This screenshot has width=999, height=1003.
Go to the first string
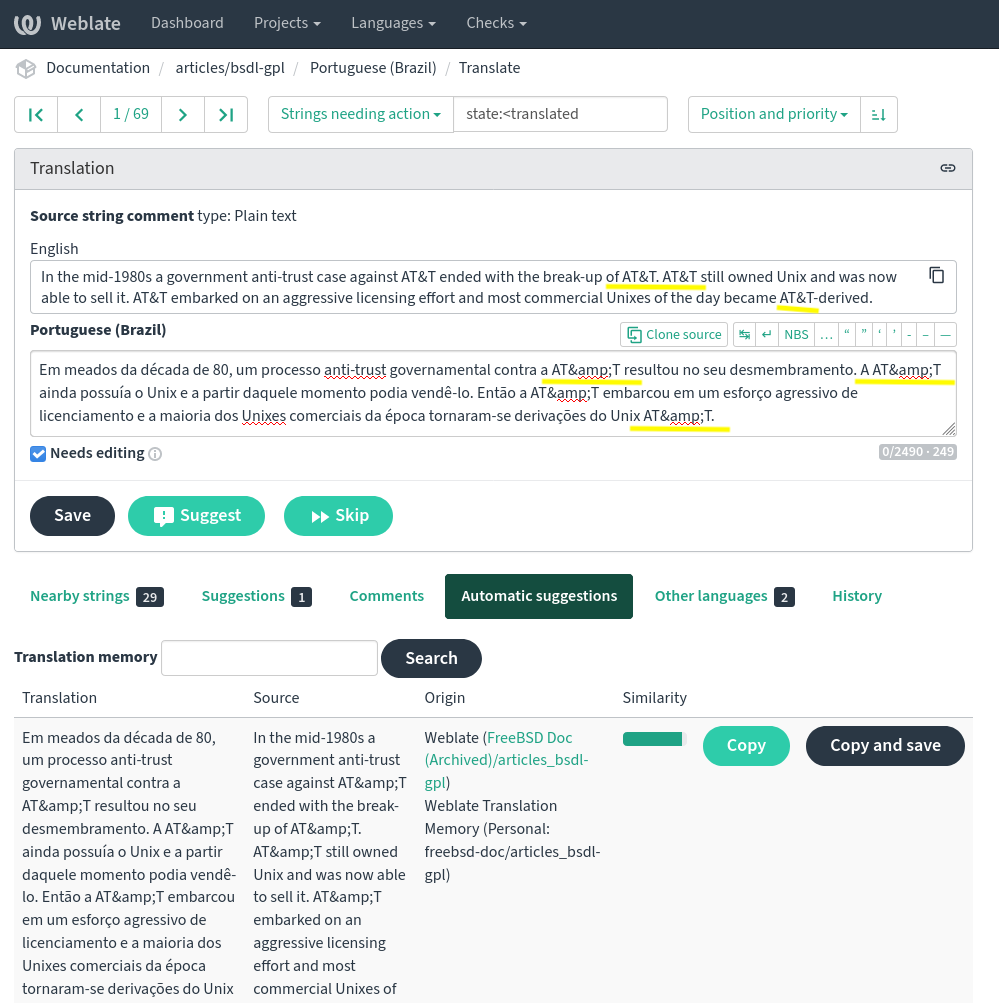click(36, 115)
